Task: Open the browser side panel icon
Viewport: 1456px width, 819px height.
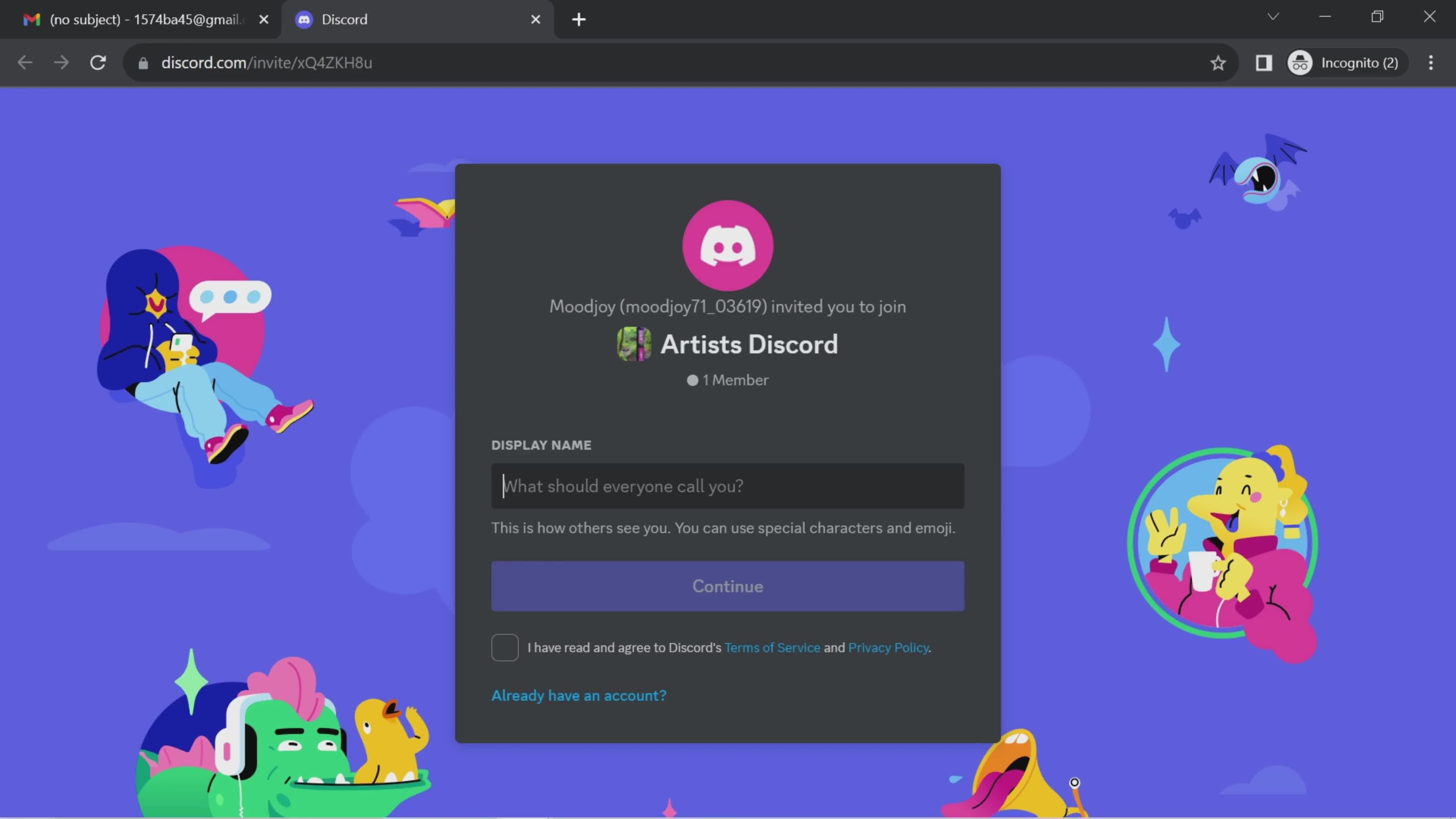Action: click(1264, 63)
